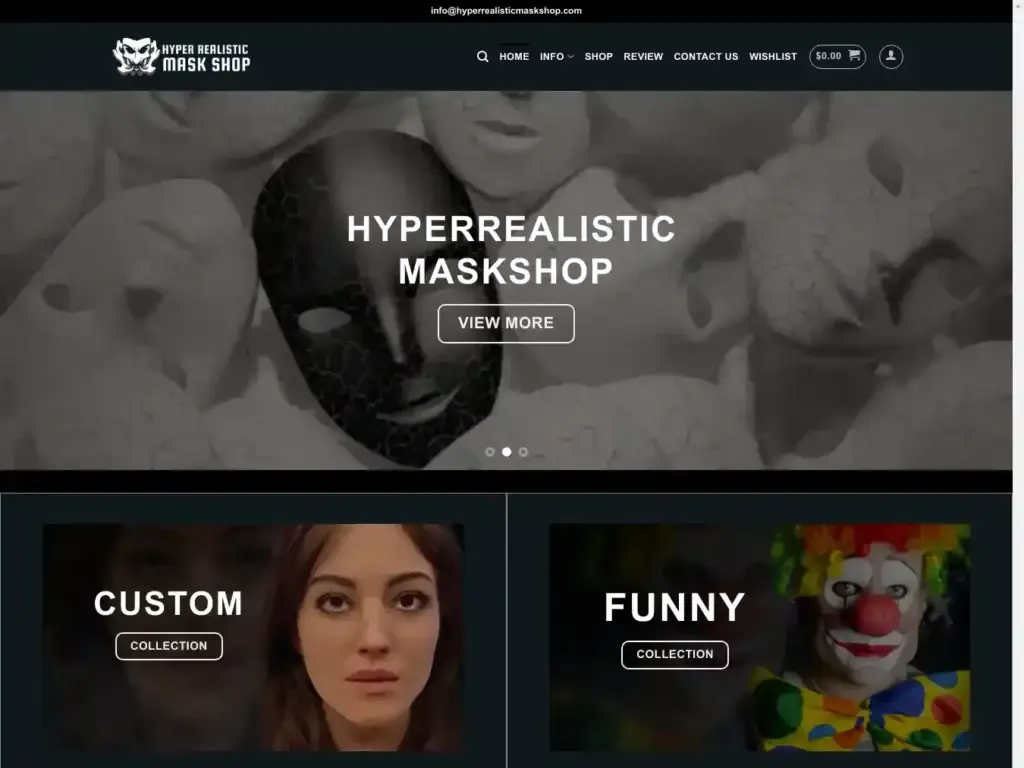Viewport: 1024px width, 768px height.
Task: Select the first slider navigation dot
Action: [x=490, y=452]
